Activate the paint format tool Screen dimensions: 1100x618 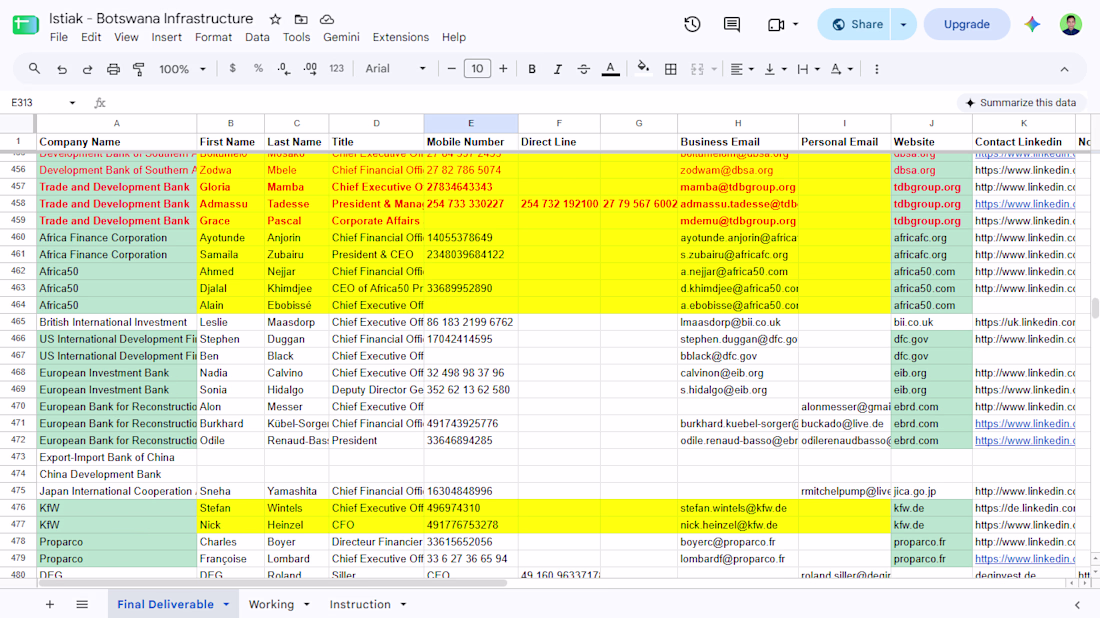pos(139,69)
